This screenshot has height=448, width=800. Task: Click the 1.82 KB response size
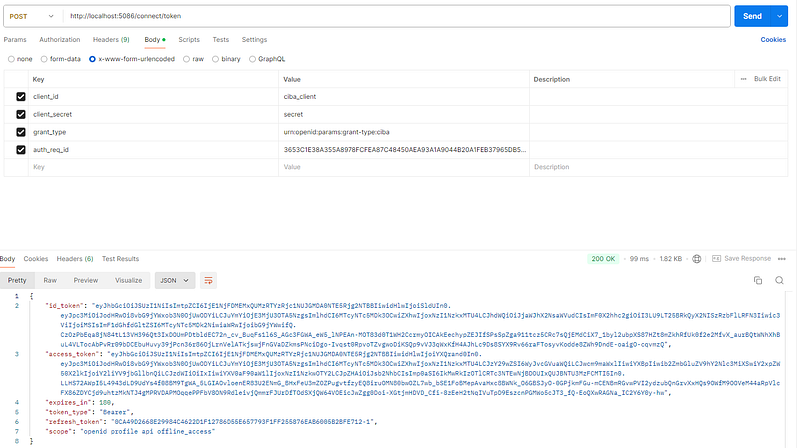click(x=670, y=259)
